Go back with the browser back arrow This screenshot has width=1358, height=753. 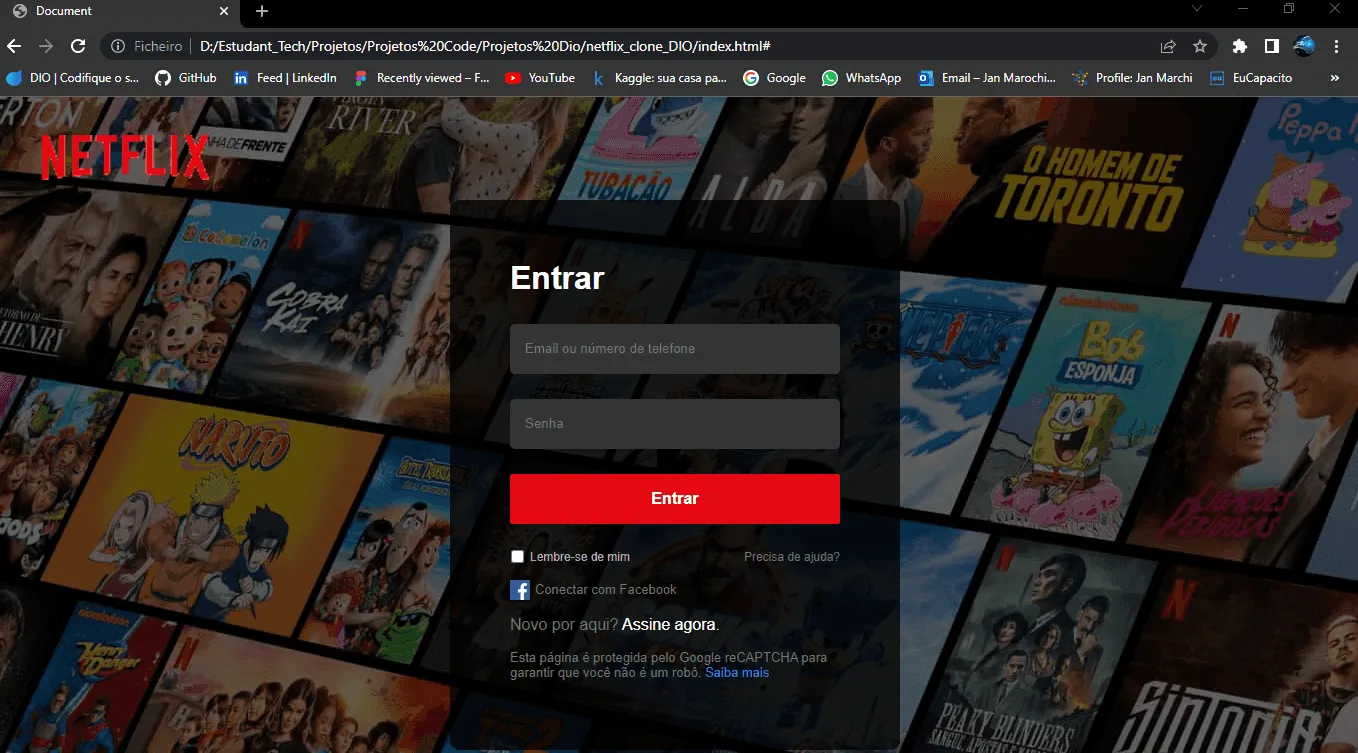tap(14, 46)
